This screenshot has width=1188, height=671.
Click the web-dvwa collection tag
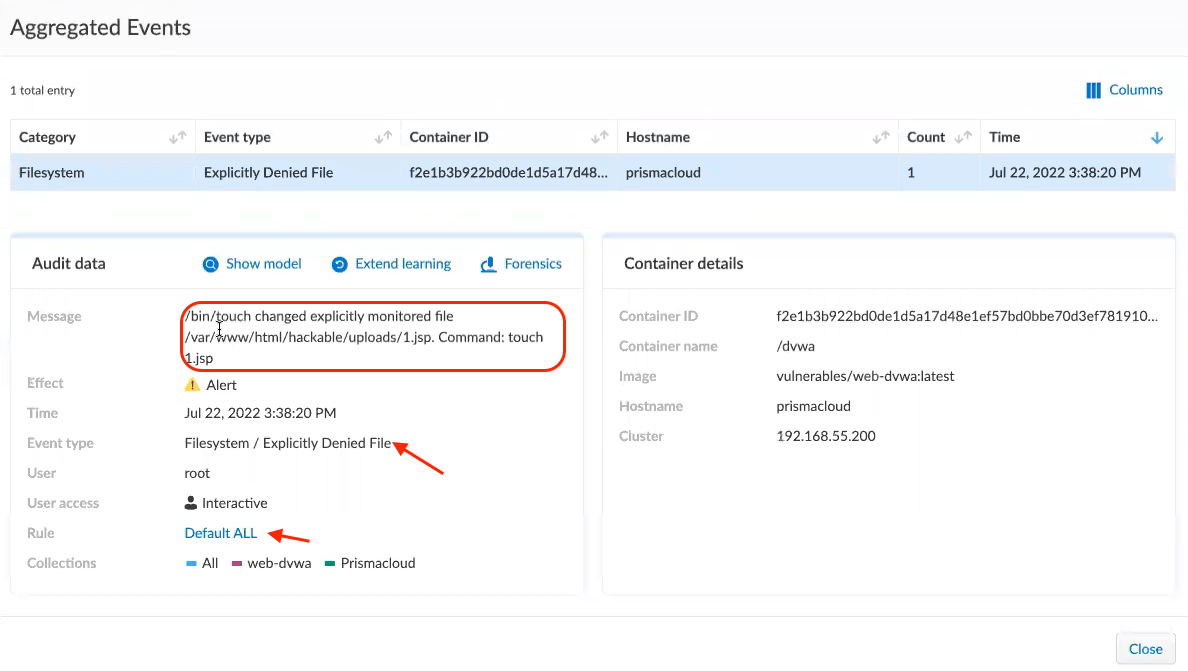279,563
